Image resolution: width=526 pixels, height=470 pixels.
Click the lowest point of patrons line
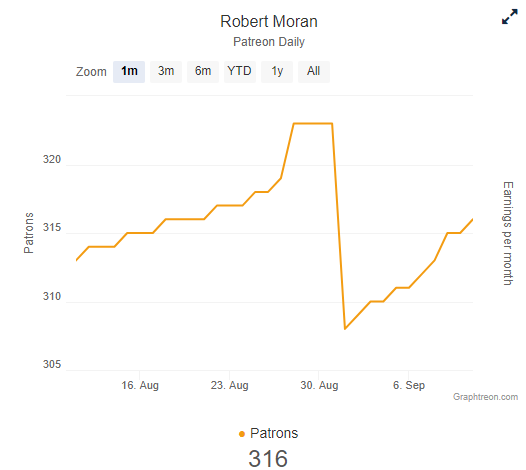(x=345, y=328)
